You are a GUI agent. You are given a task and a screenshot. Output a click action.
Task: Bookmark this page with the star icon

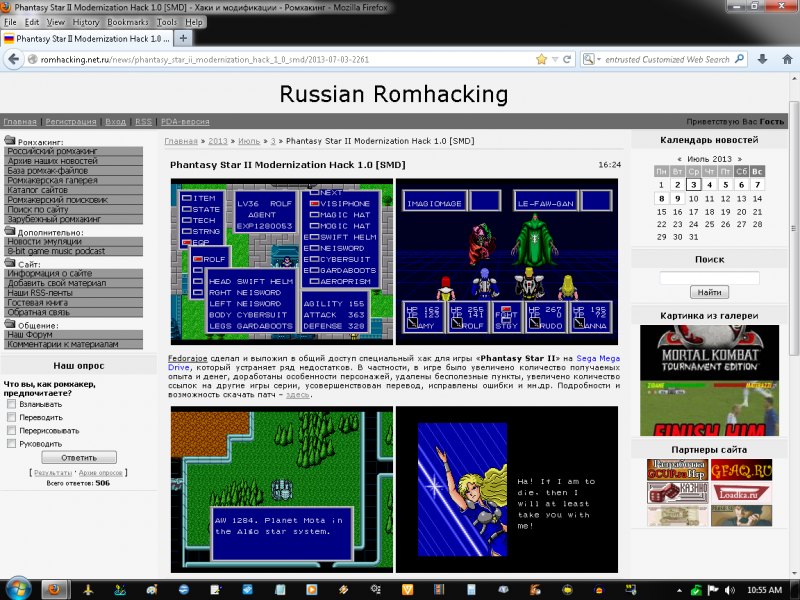click(x=541, y=59)
